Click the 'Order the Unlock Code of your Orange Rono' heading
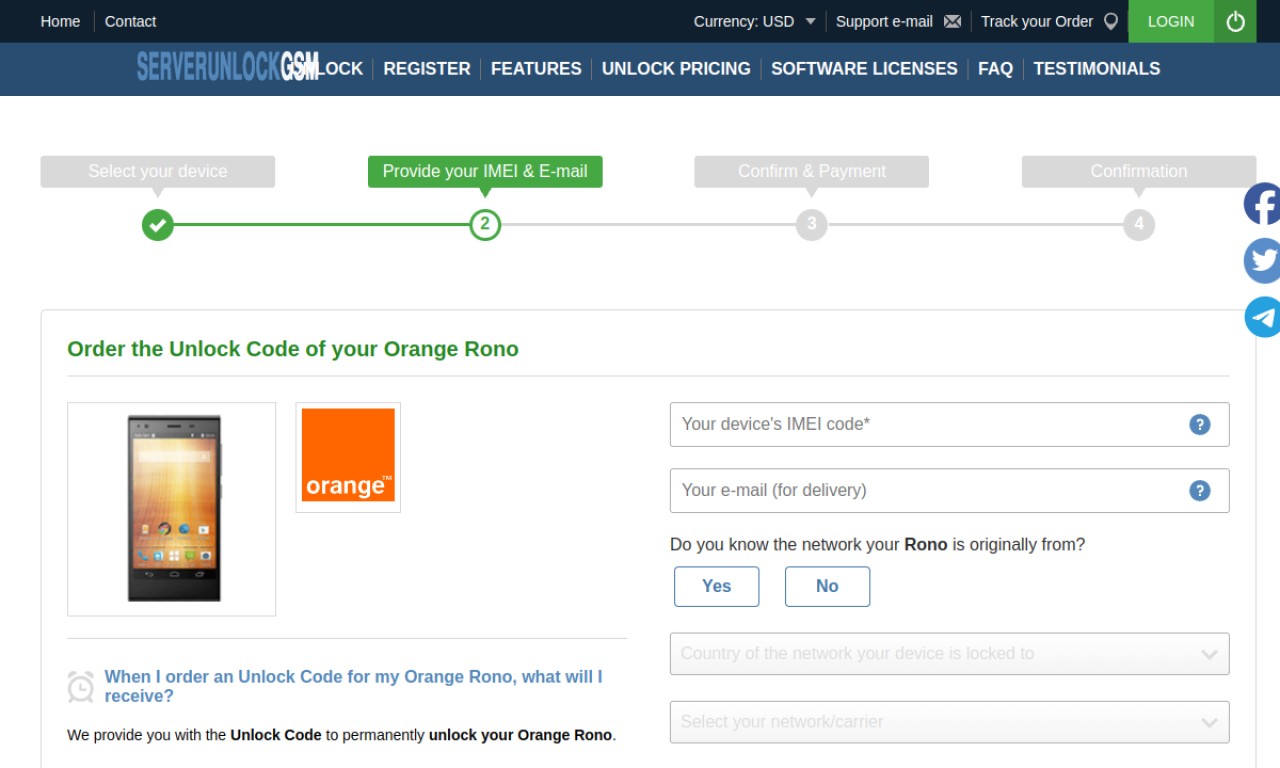The image size is (1280, 768). 293,349
